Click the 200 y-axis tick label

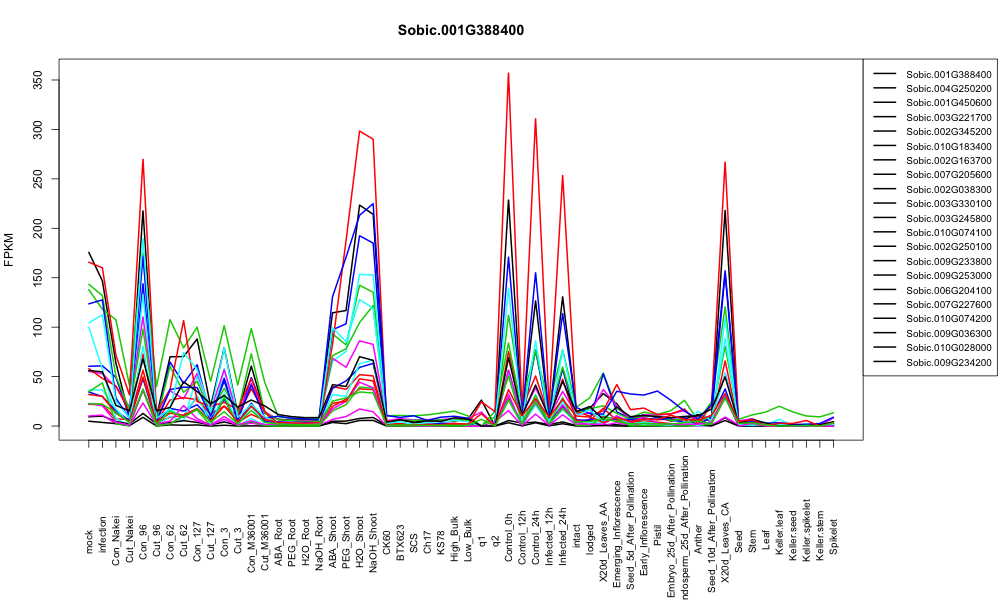(38, 228)
